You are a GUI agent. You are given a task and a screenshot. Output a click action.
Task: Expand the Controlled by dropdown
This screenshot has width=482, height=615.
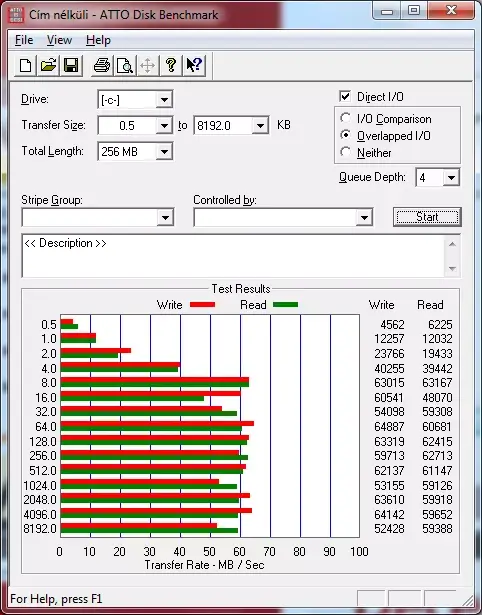[x=364, y=217]
